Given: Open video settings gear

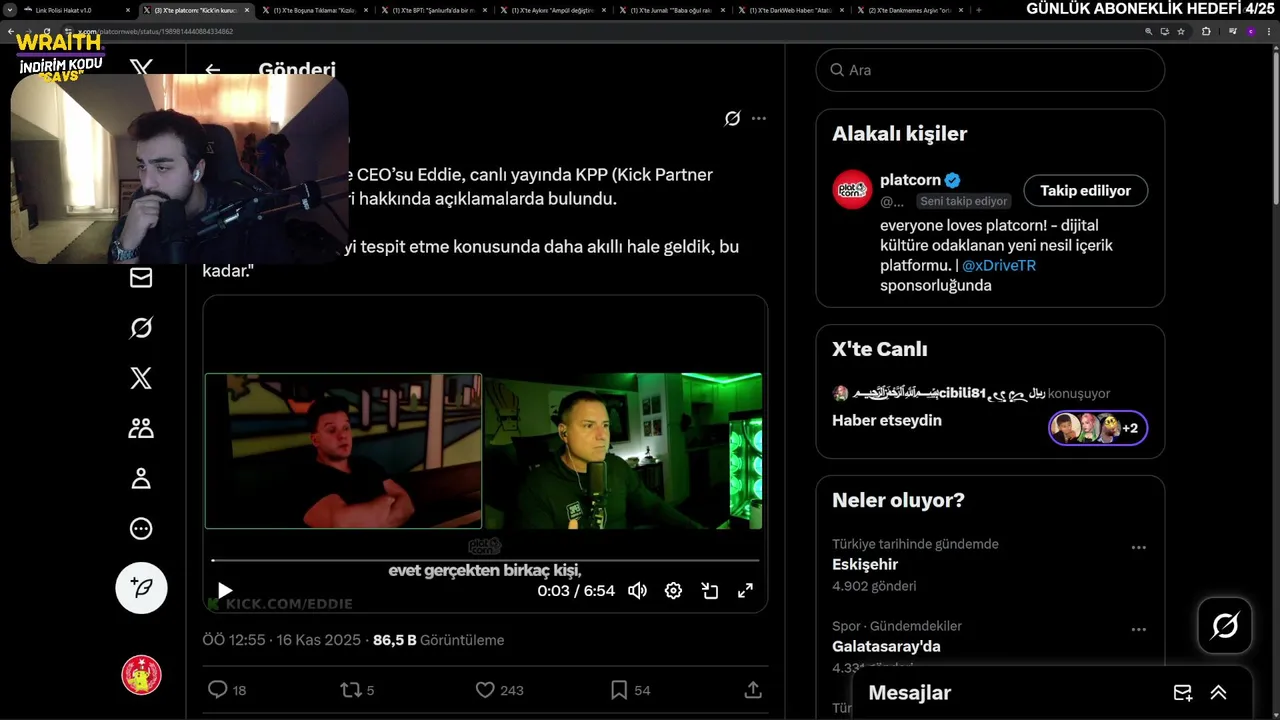Looking at the screenshot, I should tap(673, 591).
